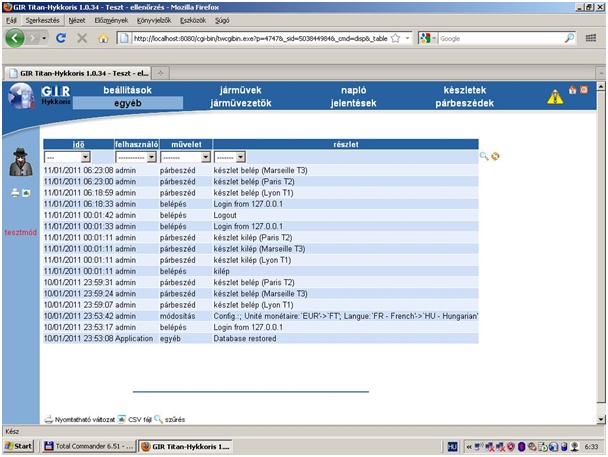Viewport: 608px width, 457px height.
Task: Click the szűrés filter link
Action: tap(175, 419)
